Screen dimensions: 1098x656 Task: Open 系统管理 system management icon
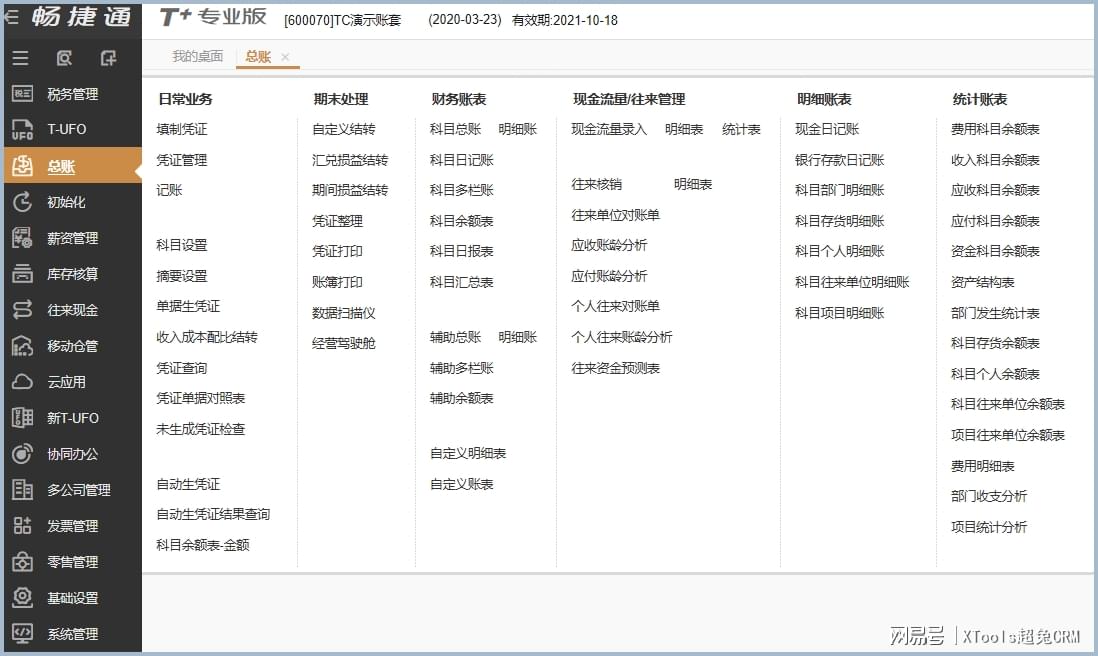click(x=22, y=634)
